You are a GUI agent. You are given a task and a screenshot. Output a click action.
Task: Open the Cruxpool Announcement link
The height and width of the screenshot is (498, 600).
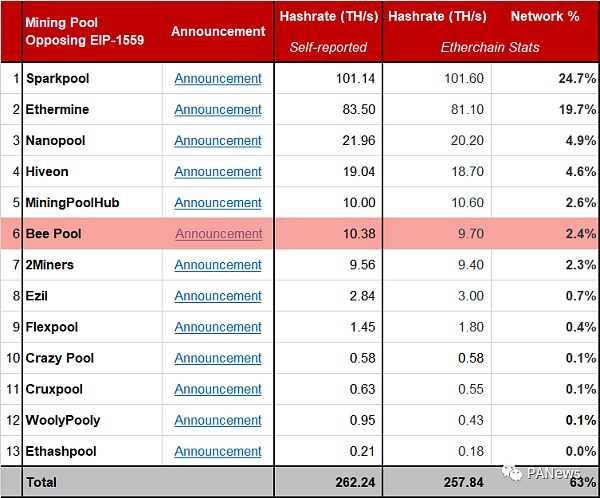218,389
